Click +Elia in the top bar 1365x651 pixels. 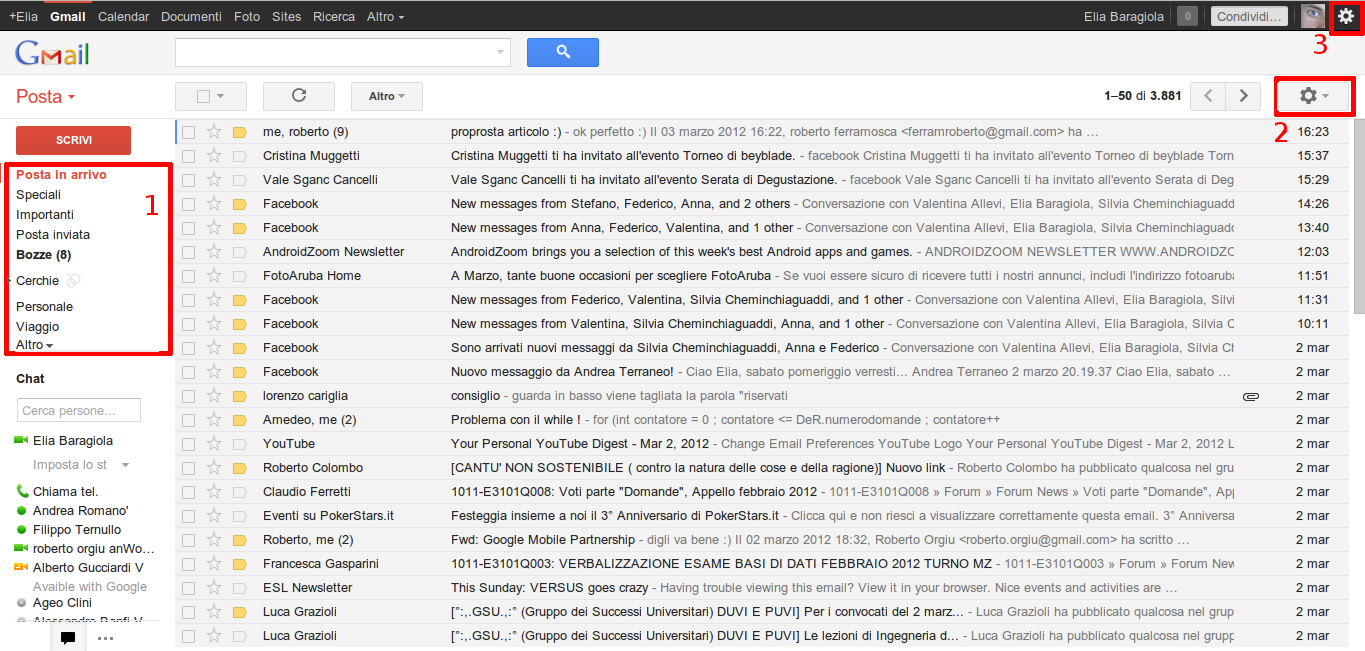25,17
